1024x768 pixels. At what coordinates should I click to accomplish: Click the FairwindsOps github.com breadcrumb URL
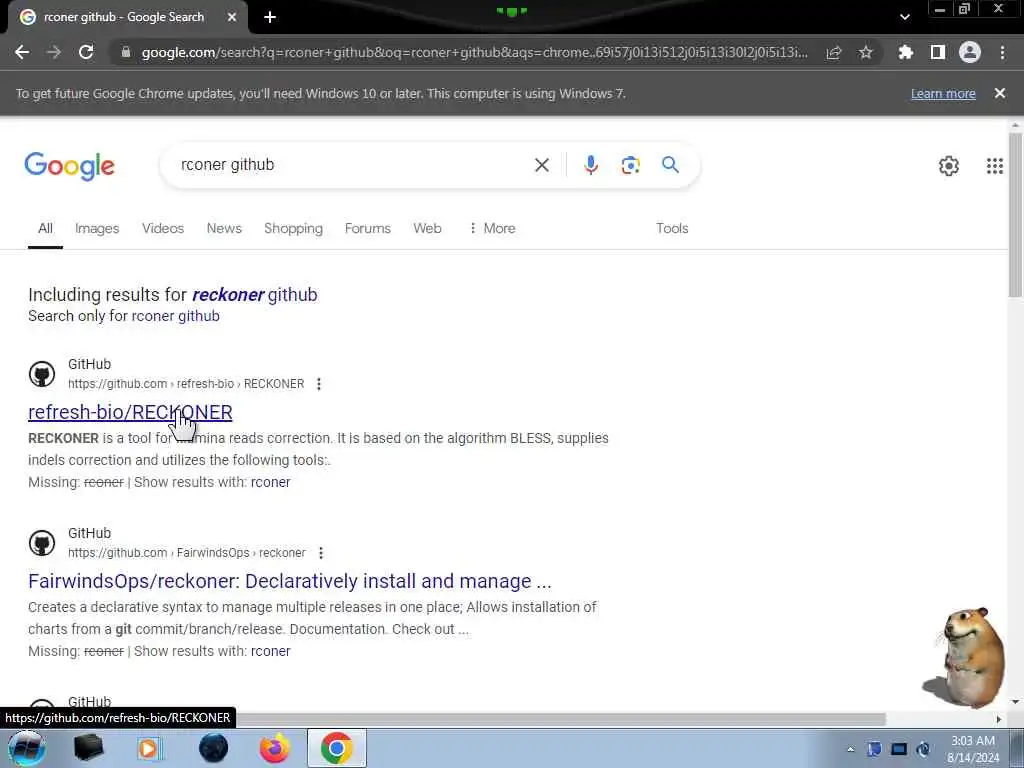(187, 553)
